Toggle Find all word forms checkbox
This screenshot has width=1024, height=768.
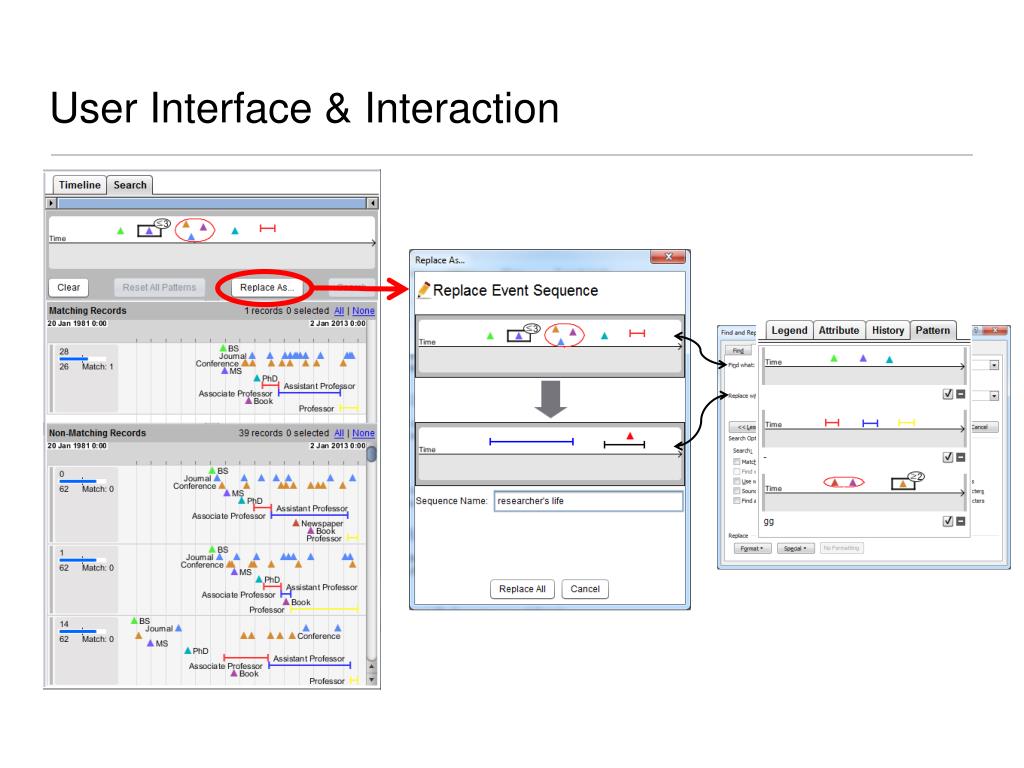click(737, 501)
